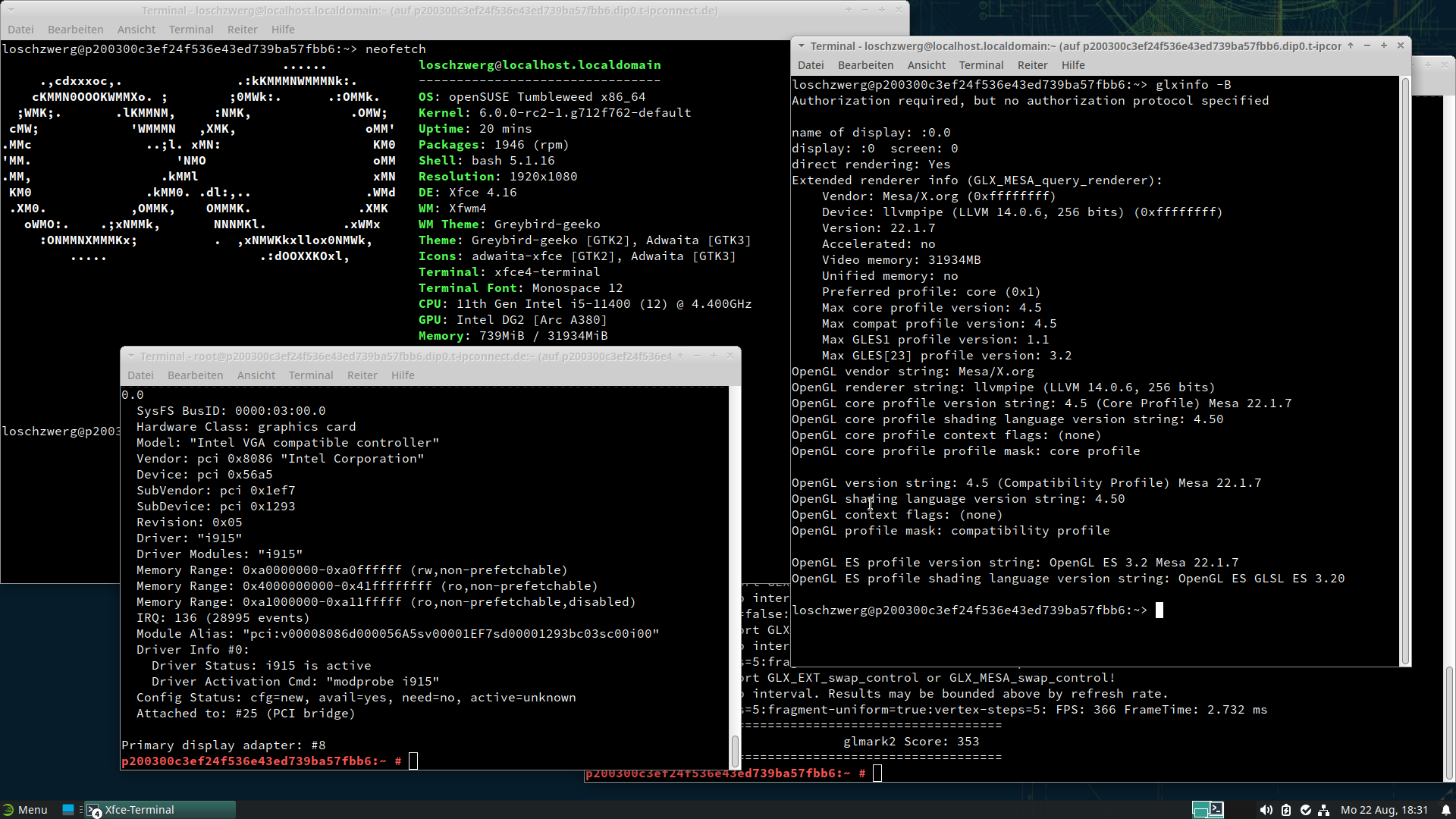1456x819 pixels.
Task: Open Hilfe menu in glxinfo terminal
Action: (x=1073, y=65)
